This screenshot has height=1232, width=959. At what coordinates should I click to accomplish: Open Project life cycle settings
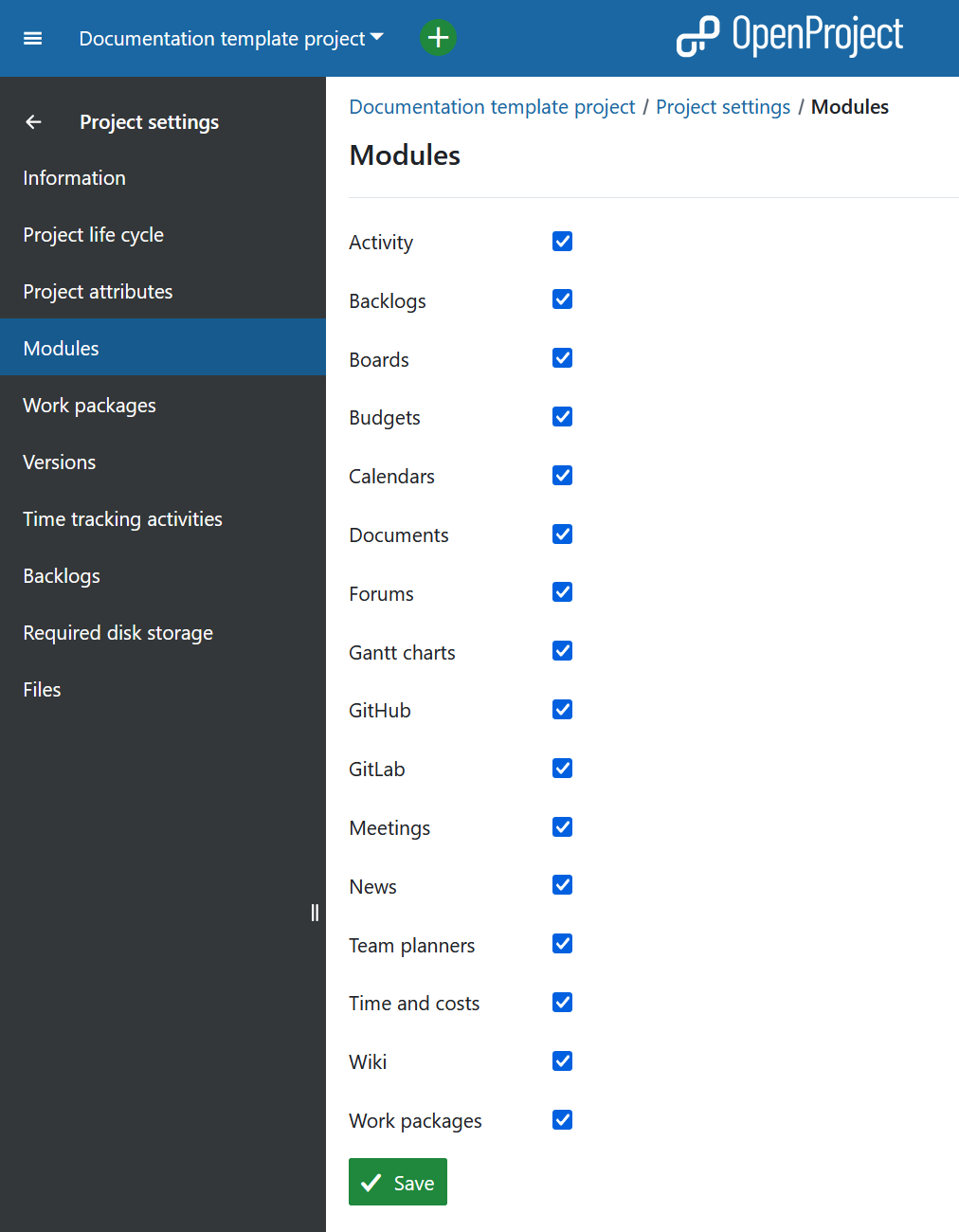(x=163, y=235)
